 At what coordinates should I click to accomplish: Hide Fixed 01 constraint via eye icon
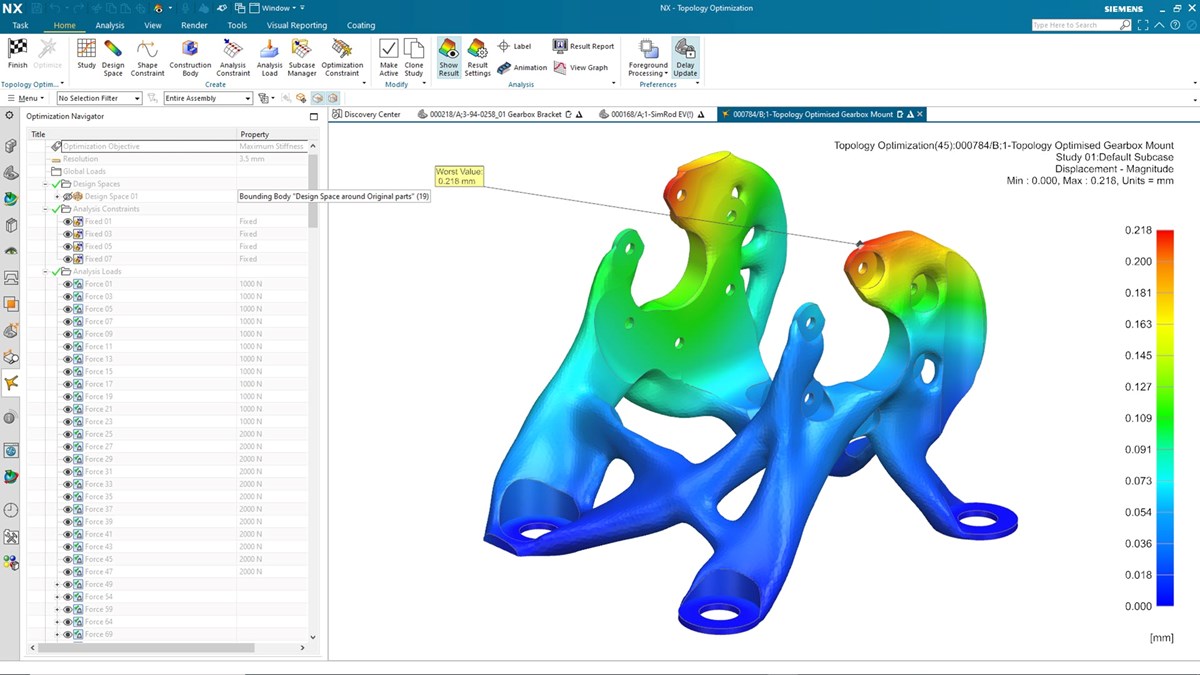click(68, 221)
